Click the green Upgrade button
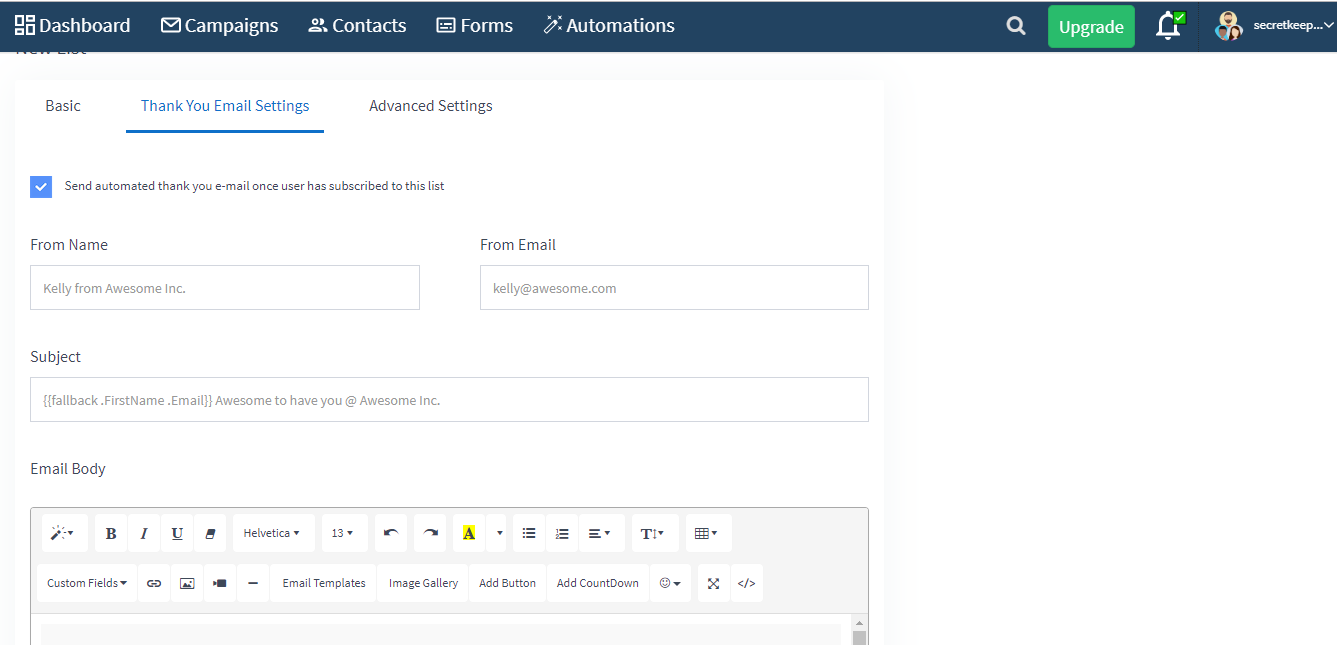 pos(1091,27)
